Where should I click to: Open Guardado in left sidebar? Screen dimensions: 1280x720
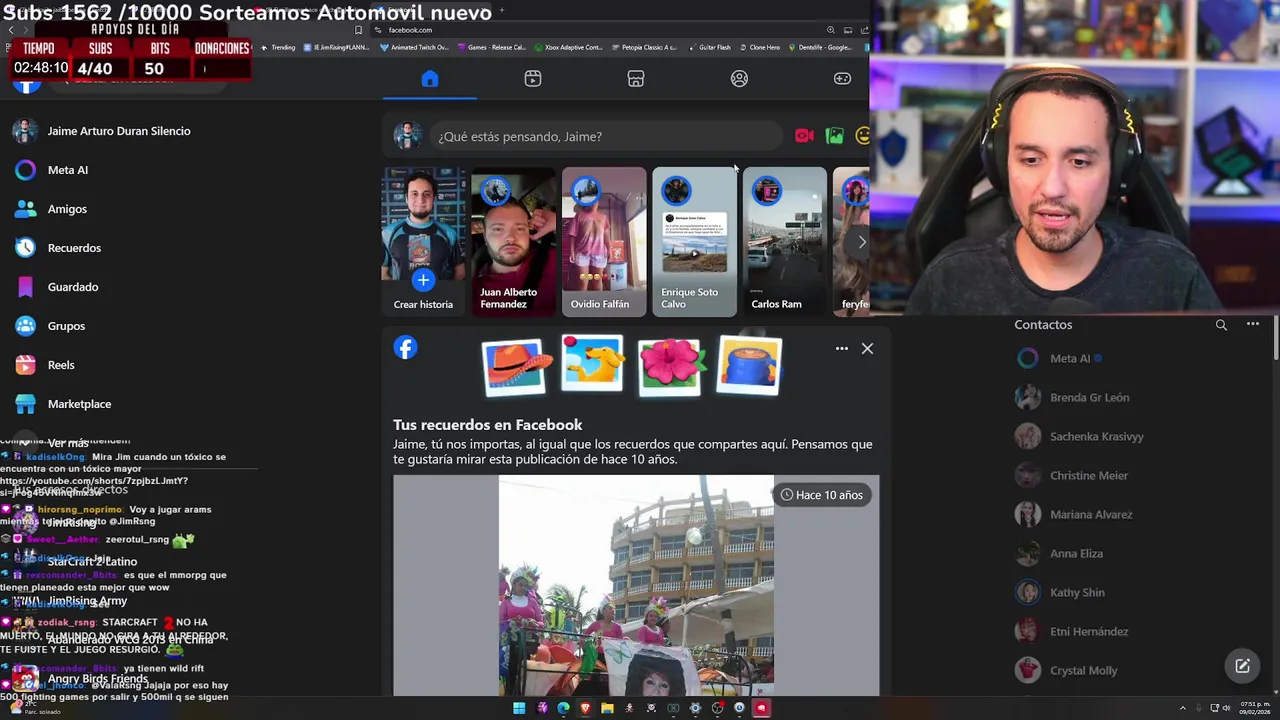click(57, 287)
